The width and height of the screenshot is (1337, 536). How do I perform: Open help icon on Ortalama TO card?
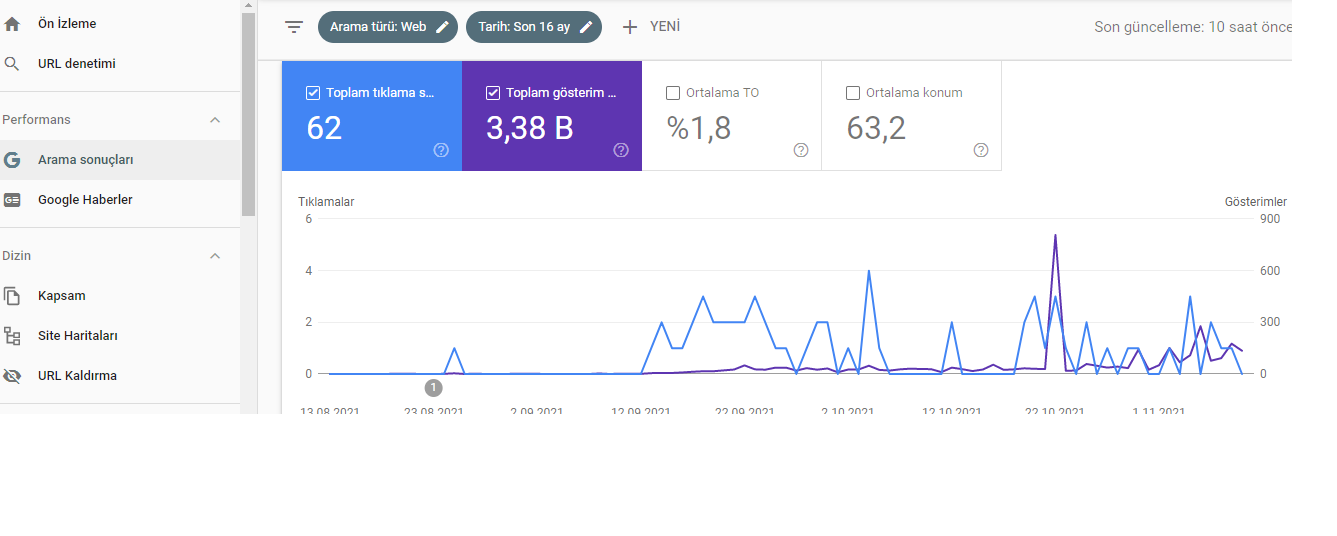801,150
